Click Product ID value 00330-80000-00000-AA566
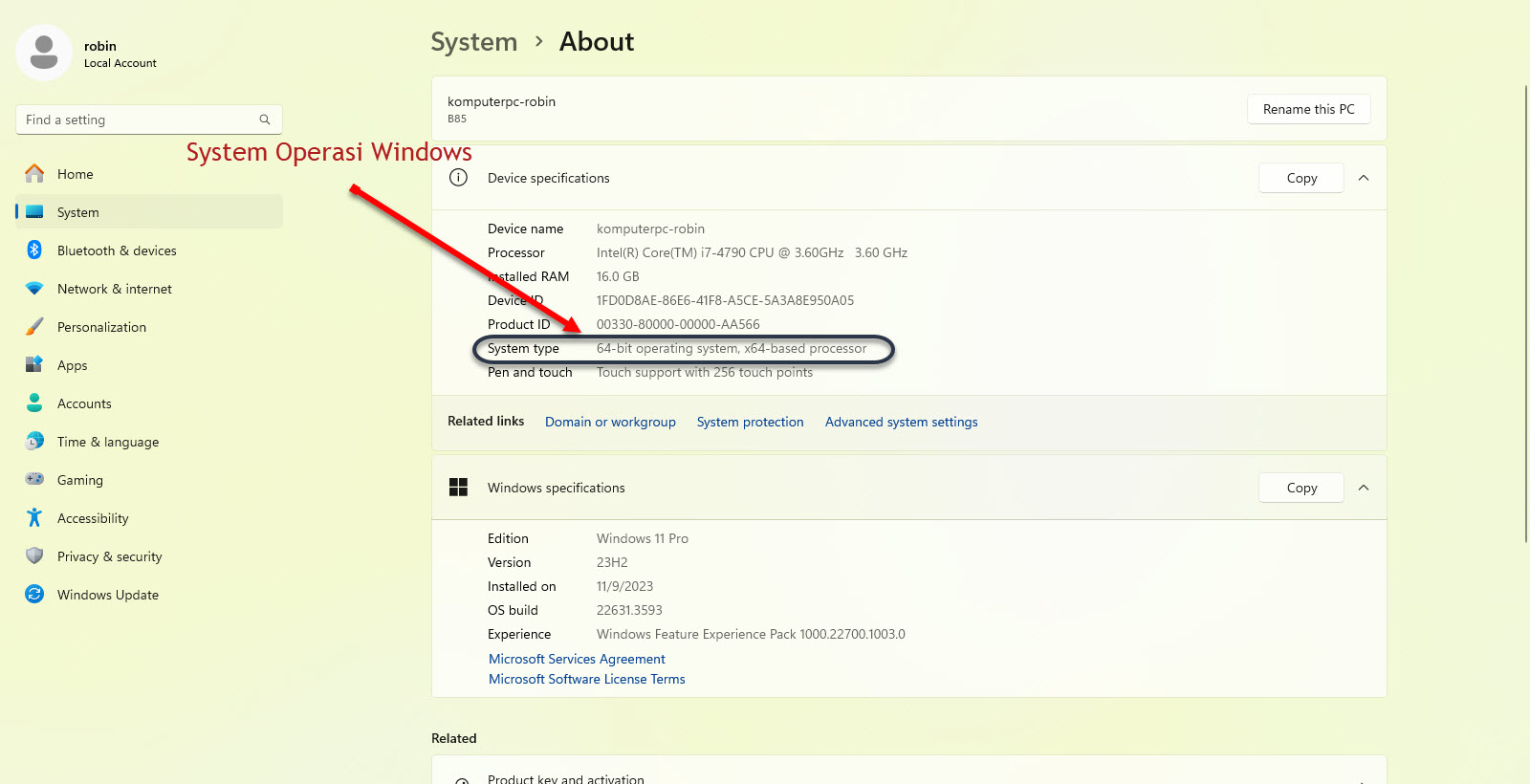Image resolution: width=1530 pixels, height=784 pixels. [678, 324]
